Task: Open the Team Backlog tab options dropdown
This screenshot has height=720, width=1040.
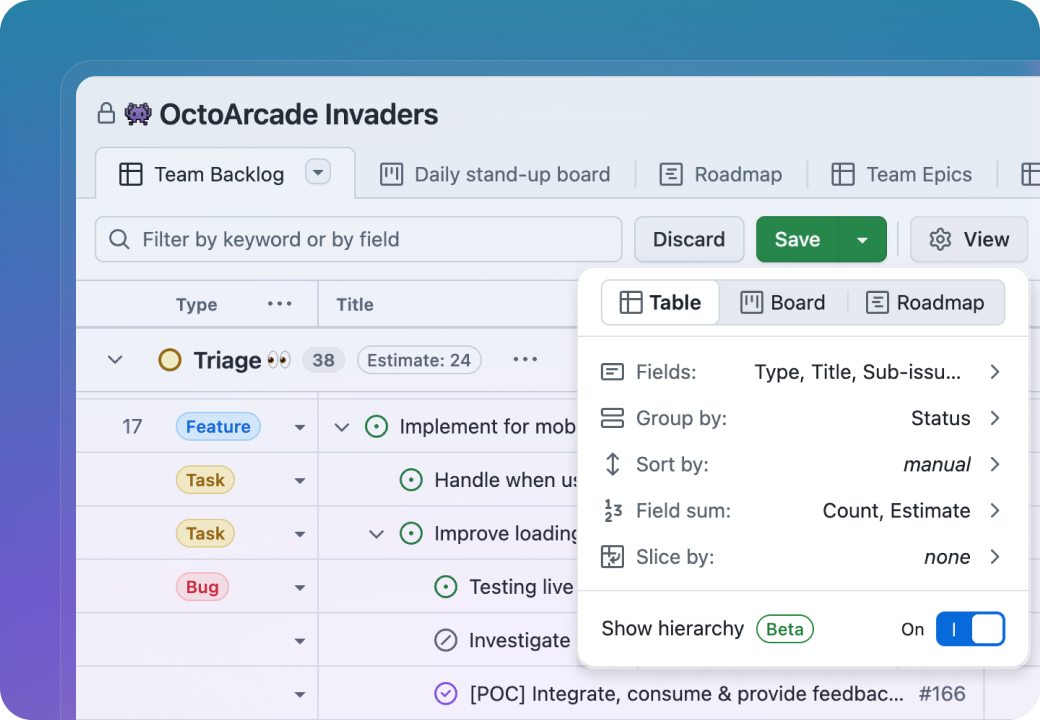Action: pos(317,173)
